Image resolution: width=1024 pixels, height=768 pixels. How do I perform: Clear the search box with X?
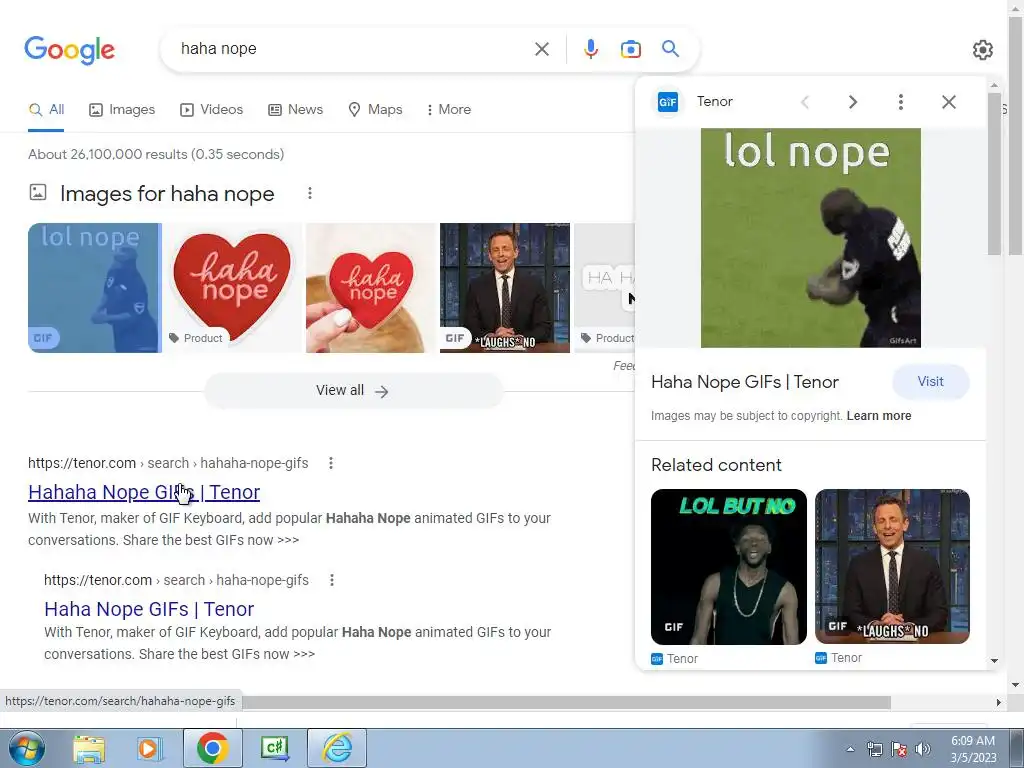coord(541,49)
